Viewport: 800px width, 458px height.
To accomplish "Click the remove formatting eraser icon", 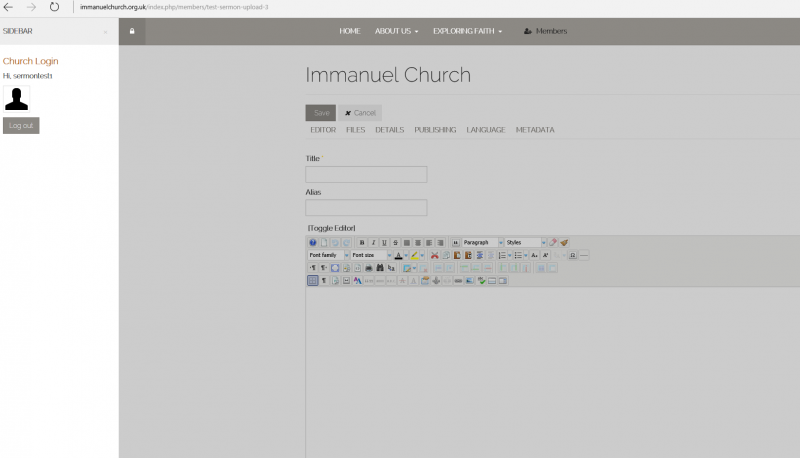I will (553, 242).
